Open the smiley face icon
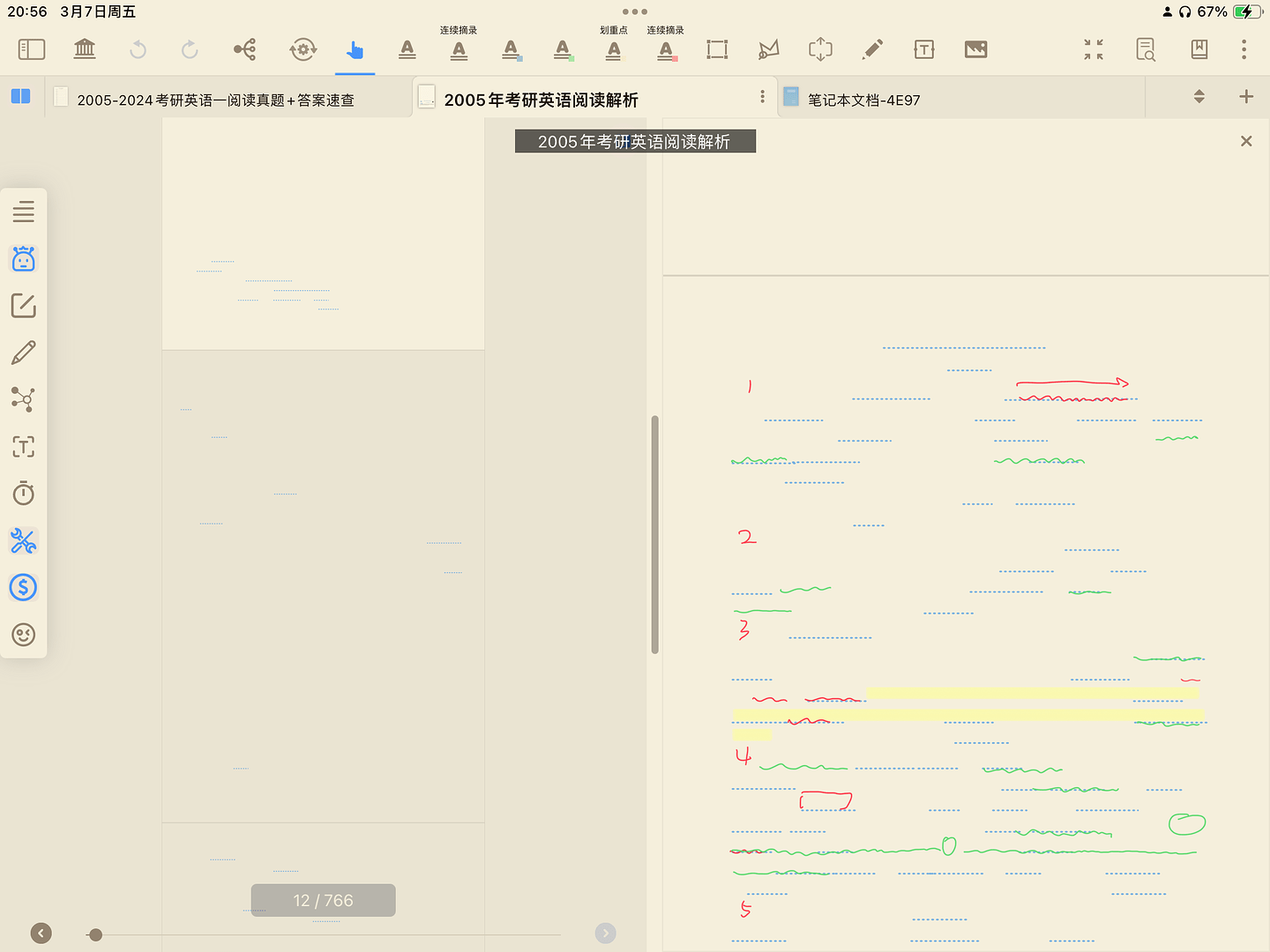Viewport: 1270px width, 952px height. coord(24,635)
